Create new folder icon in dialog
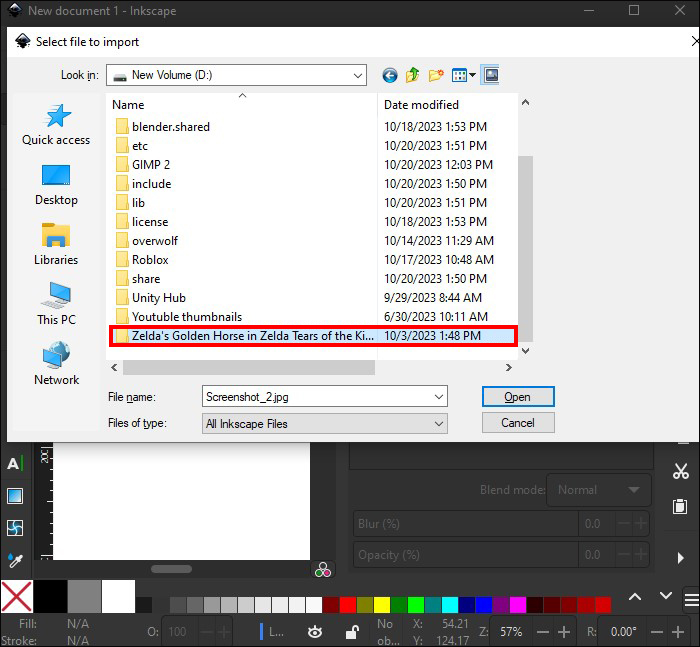 (436, 75)
